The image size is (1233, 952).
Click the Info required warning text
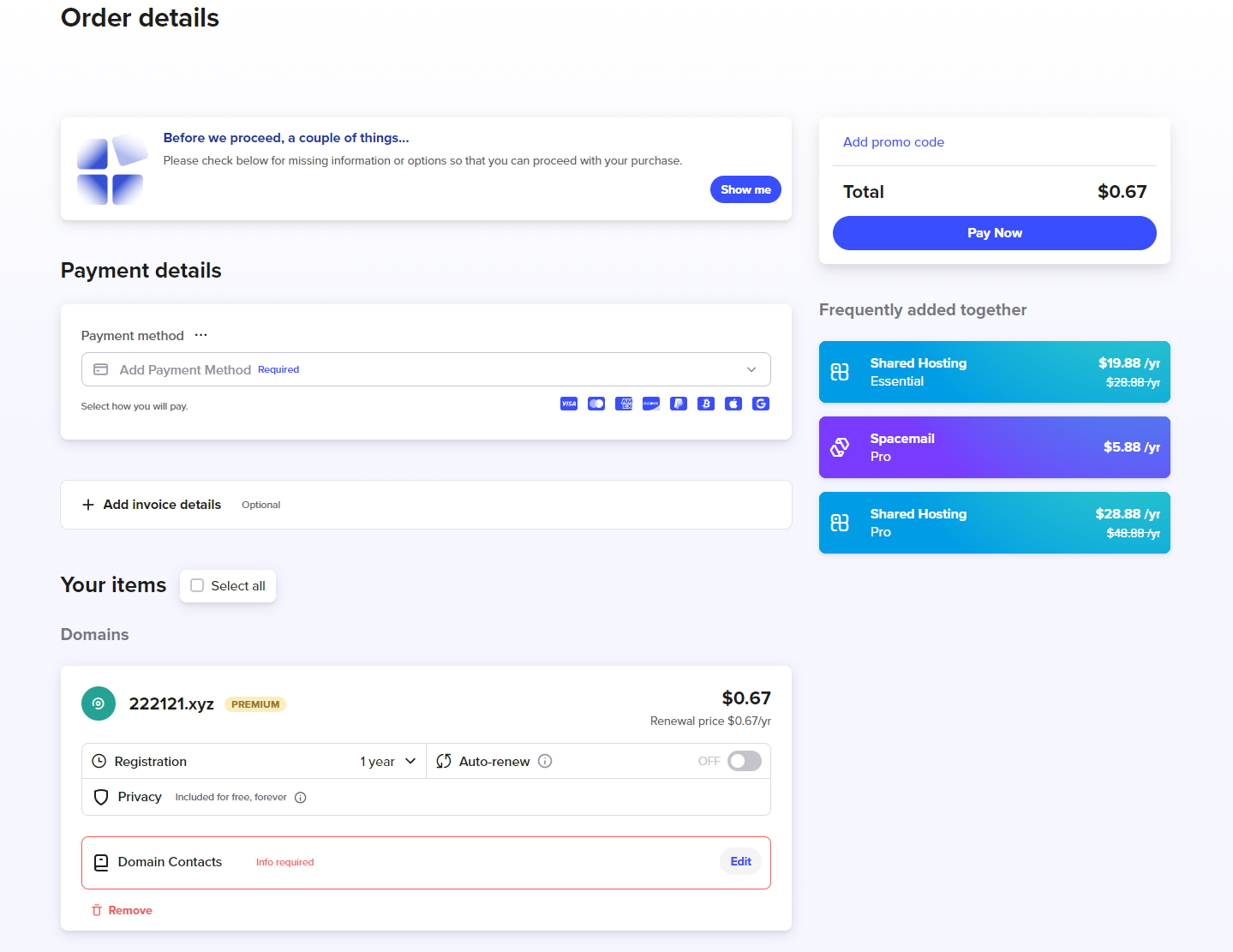(285, 862)
